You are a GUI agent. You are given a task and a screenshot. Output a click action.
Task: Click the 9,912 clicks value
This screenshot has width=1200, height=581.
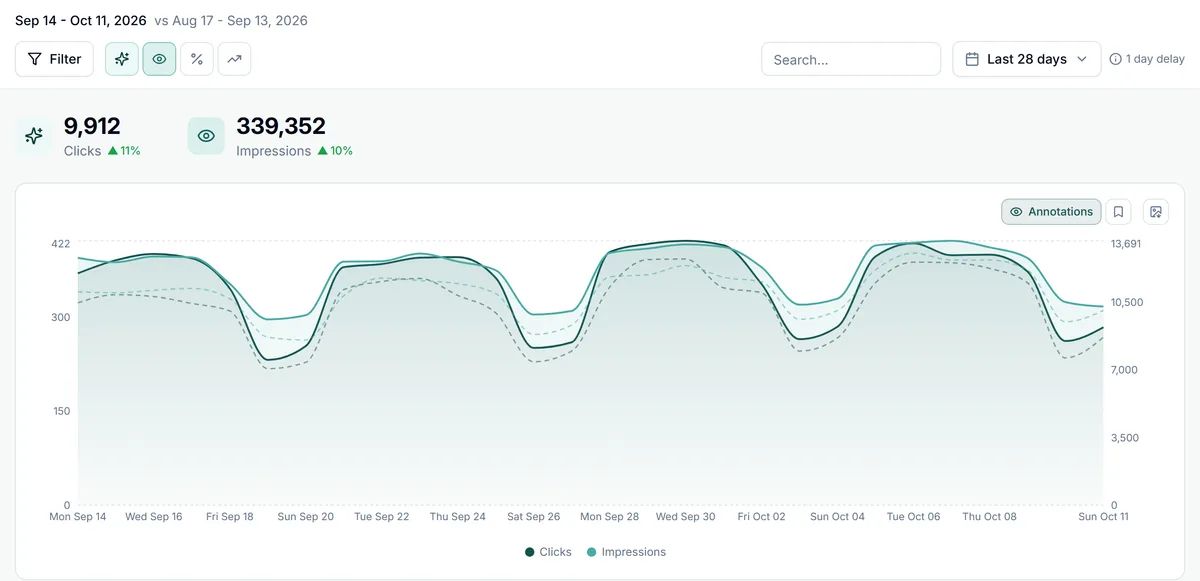click(92, 126)
